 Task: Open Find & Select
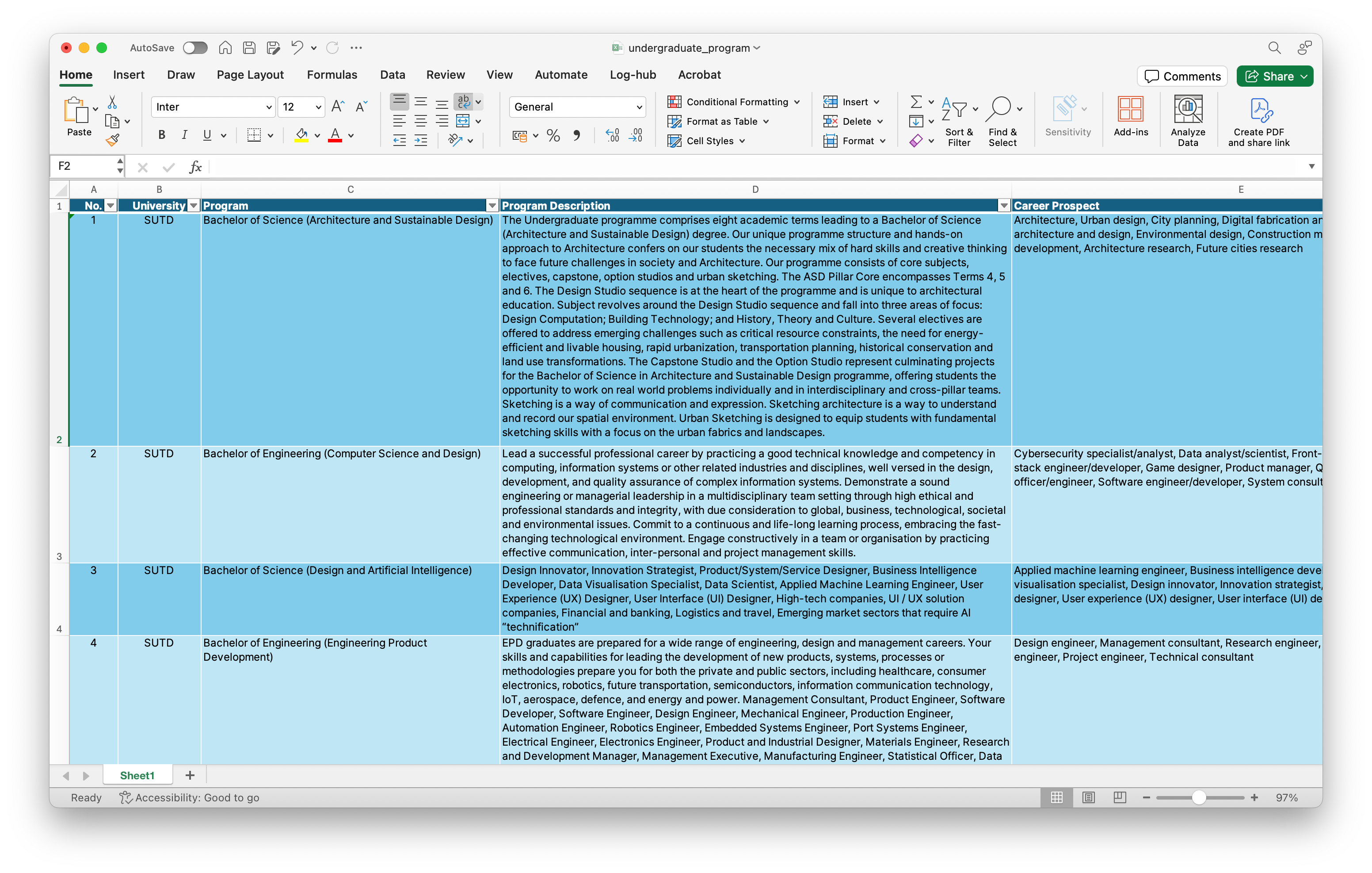click(x=1002, y=122)
